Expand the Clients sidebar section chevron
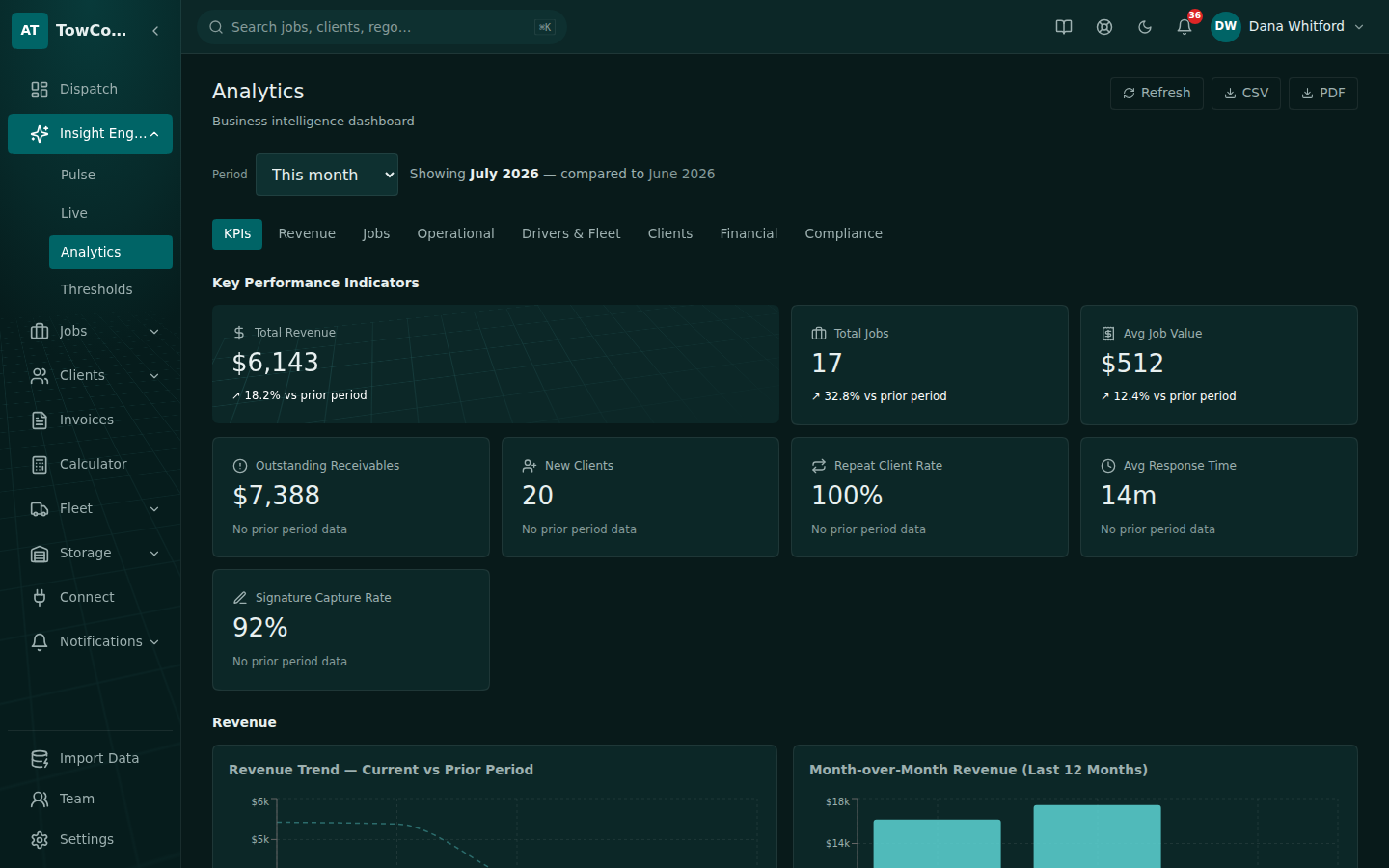 (154, 376)
